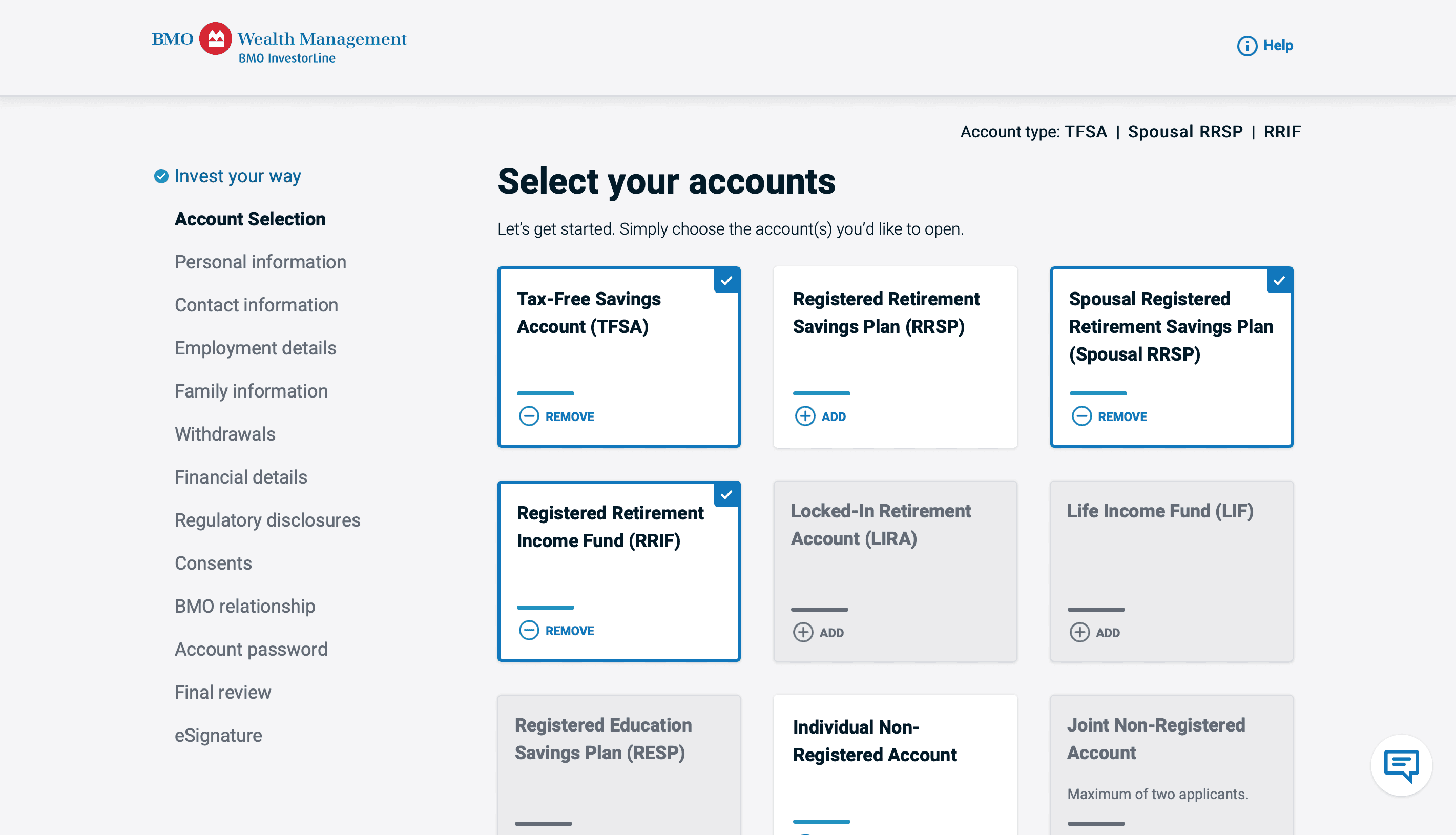The height and width of the screenshot is (835, 1456).
Task: Click the plus icon on LIRA card
Action: tap(803, 633)
